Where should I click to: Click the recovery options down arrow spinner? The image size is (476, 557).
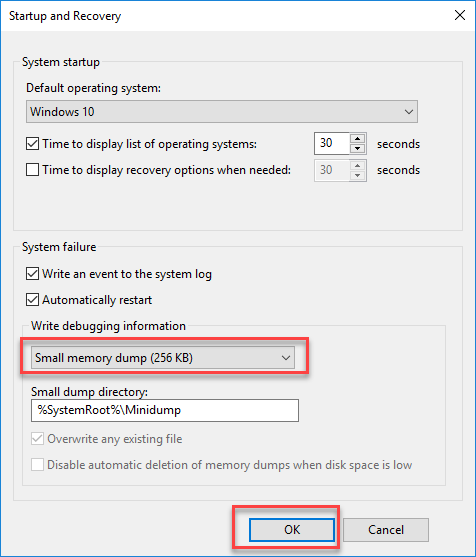click(357, 175)
